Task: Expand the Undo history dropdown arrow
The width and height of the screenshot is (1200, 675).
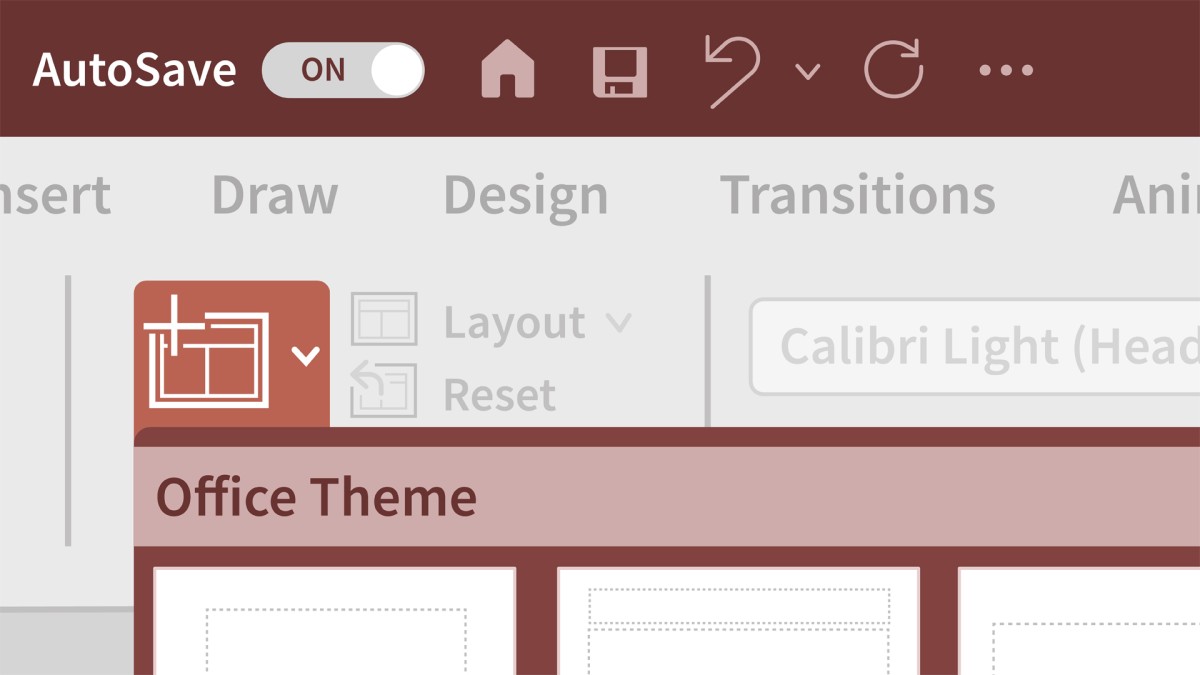Action: click(807, 72)
